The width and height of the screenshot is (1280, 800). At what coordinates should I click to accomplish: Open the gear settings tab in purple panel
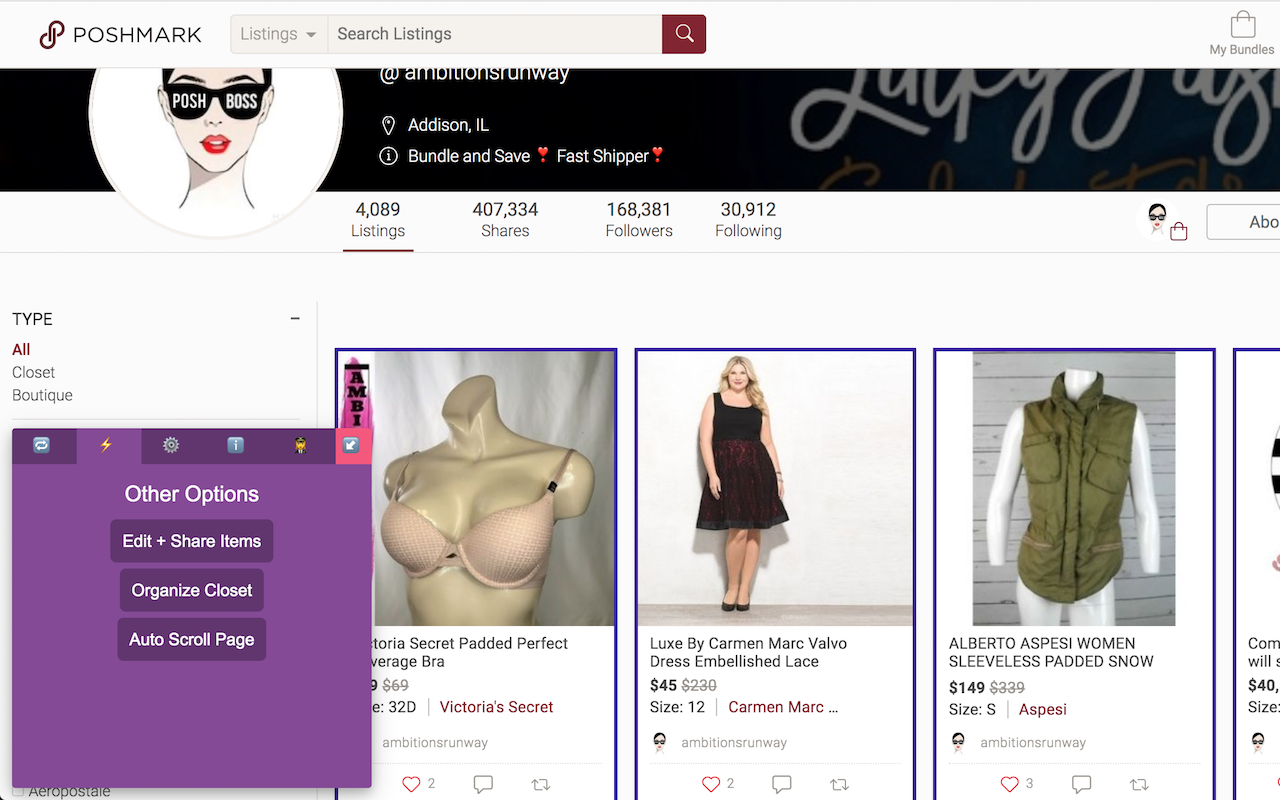coord(171,446)
